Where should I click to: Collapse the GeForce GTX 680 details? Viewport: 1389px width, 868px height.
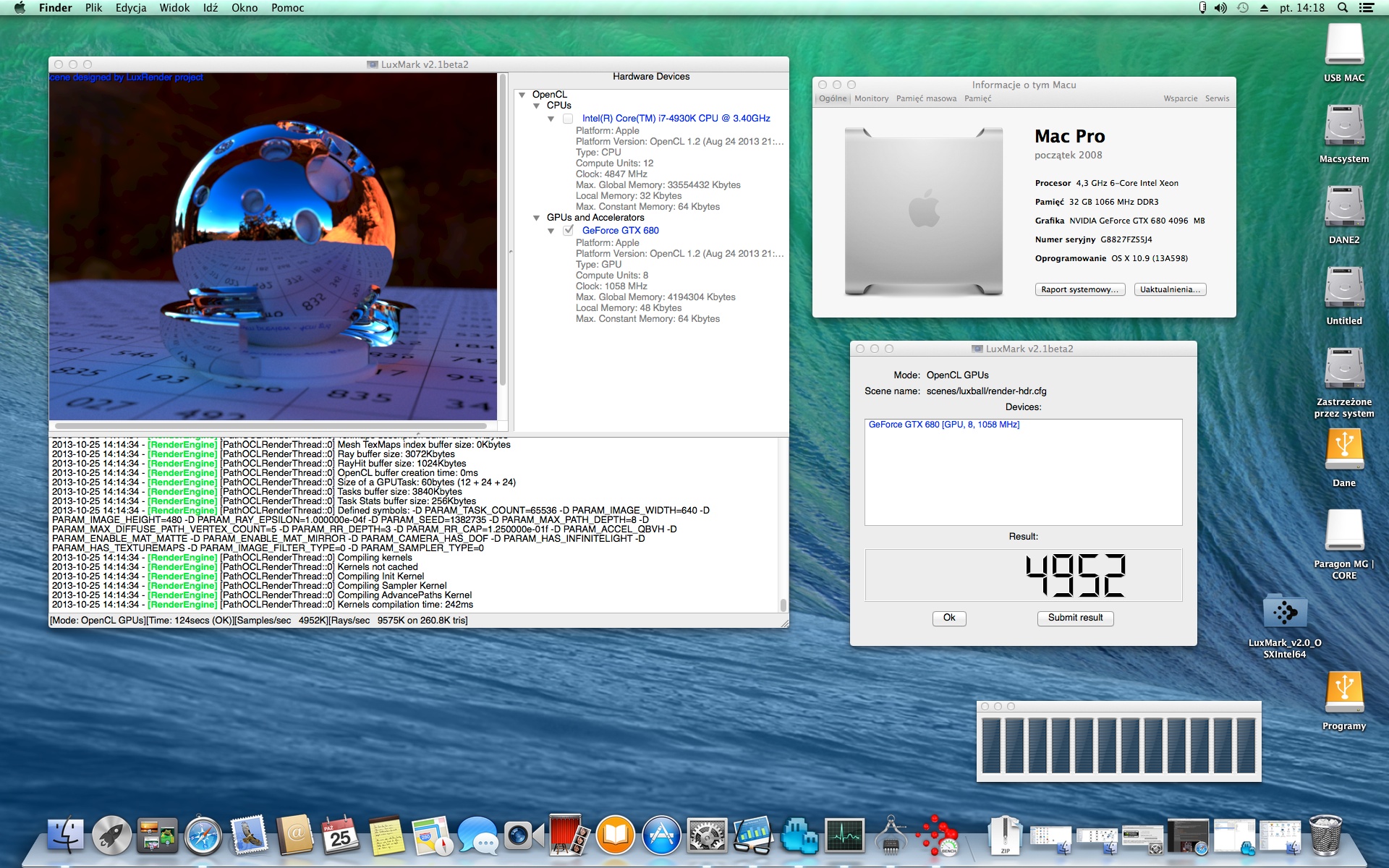tap(551, 231)
